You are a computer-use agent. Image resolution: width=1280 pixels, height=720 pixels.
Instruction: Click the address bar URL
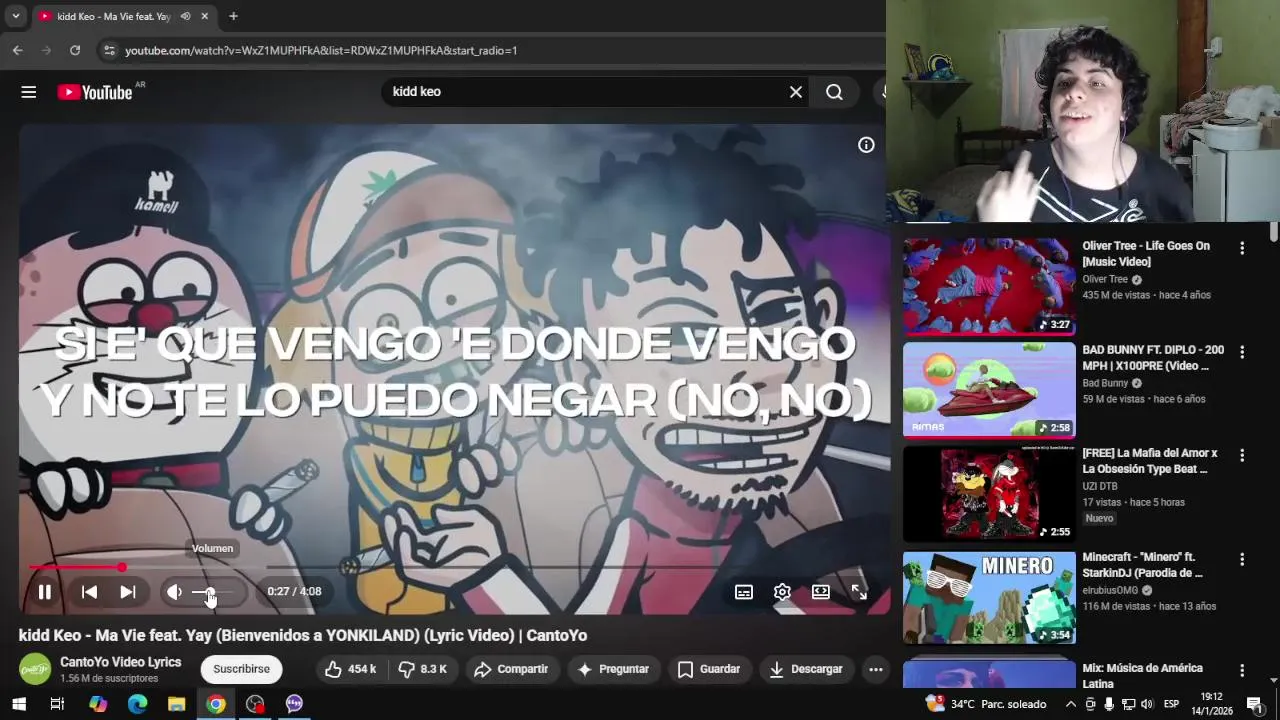coord(321,50)
